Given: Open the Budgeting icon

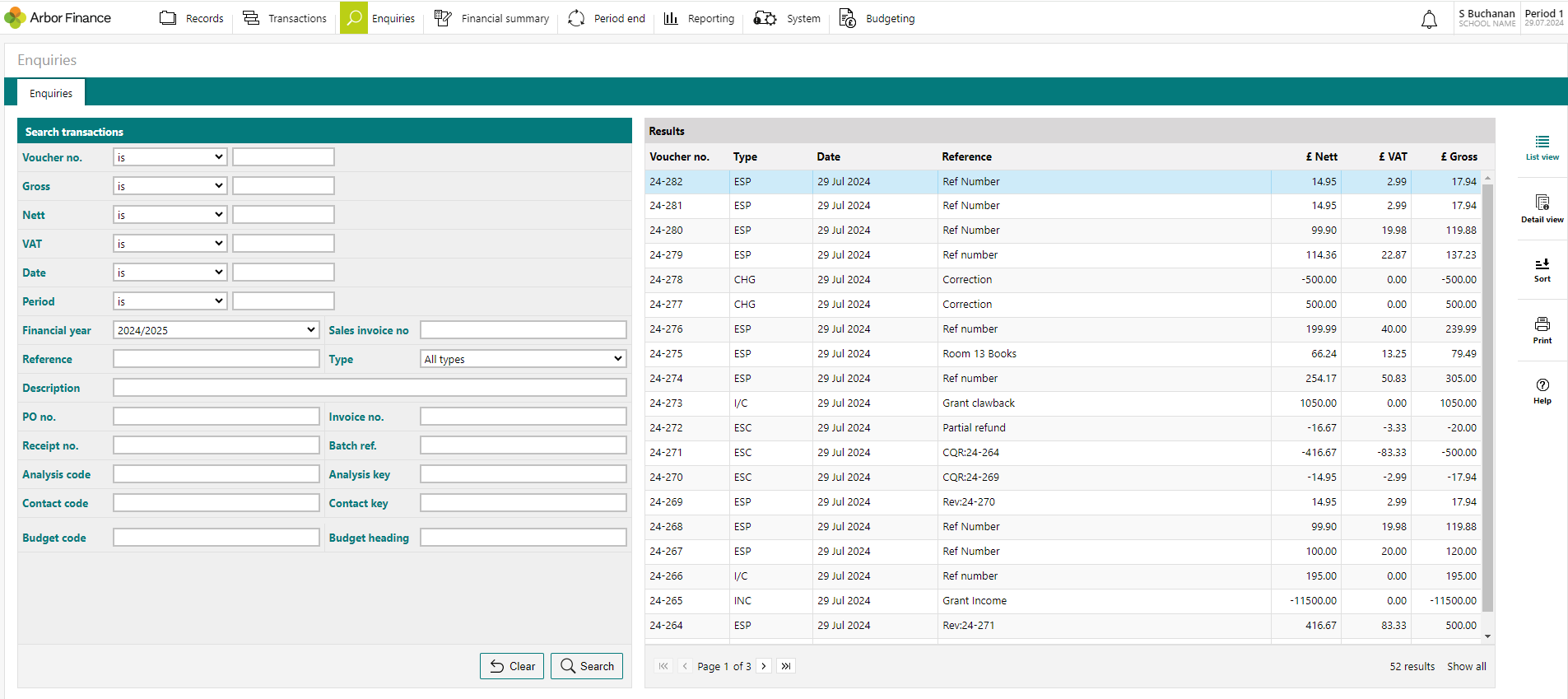Looking at the screenshot, I should (x=847, y=18).
